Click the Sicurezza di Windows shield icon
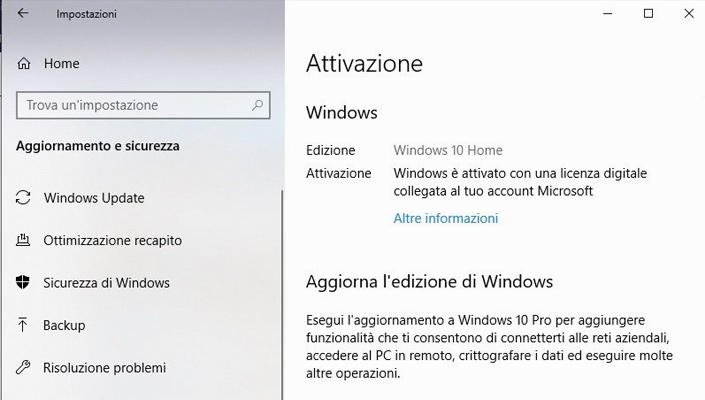The height and width of the screenshot is (400, 705). (x=23, y=283)
